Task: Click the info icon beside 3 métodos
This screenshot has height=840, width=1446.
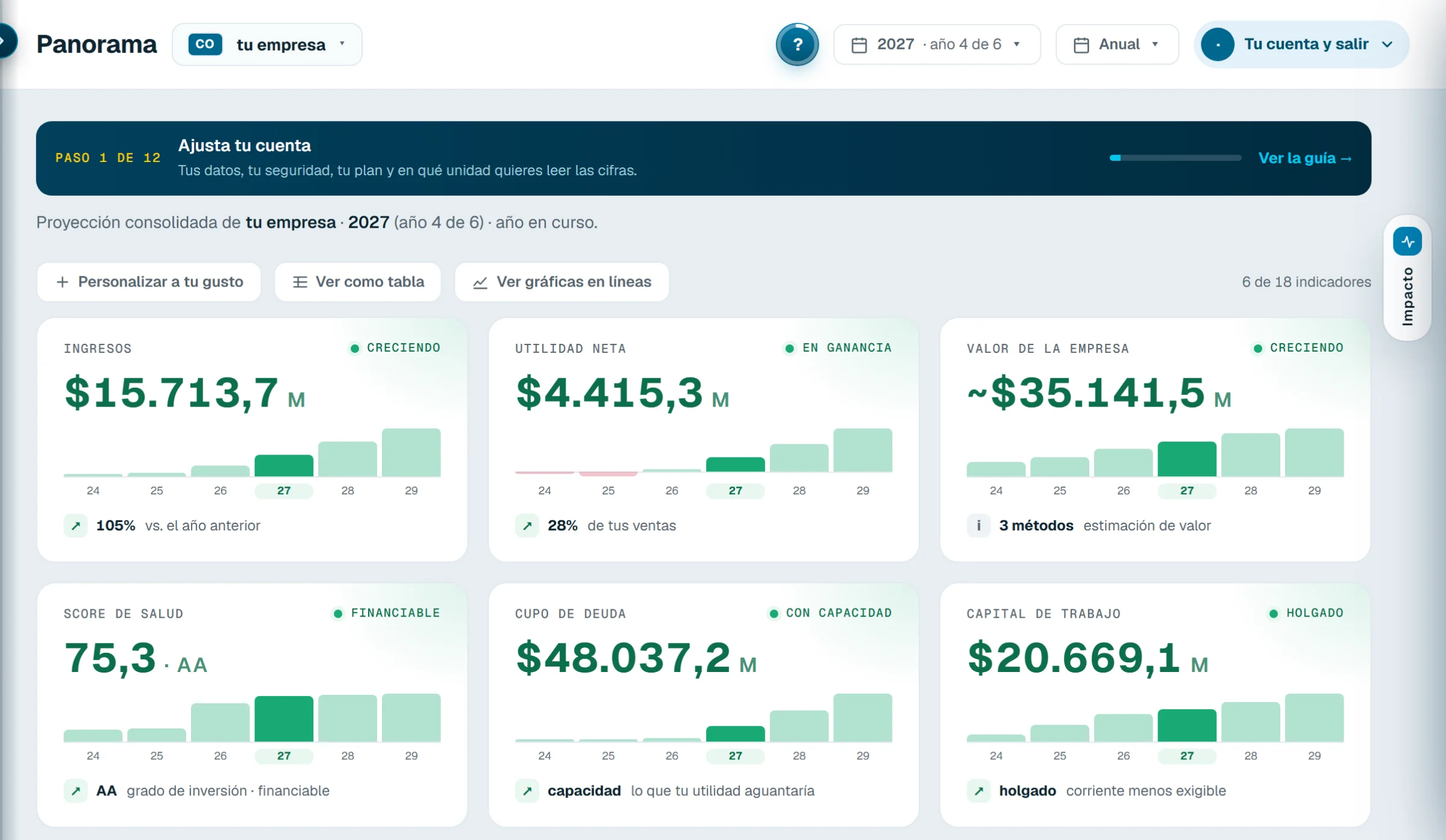Action: point(978,526)
